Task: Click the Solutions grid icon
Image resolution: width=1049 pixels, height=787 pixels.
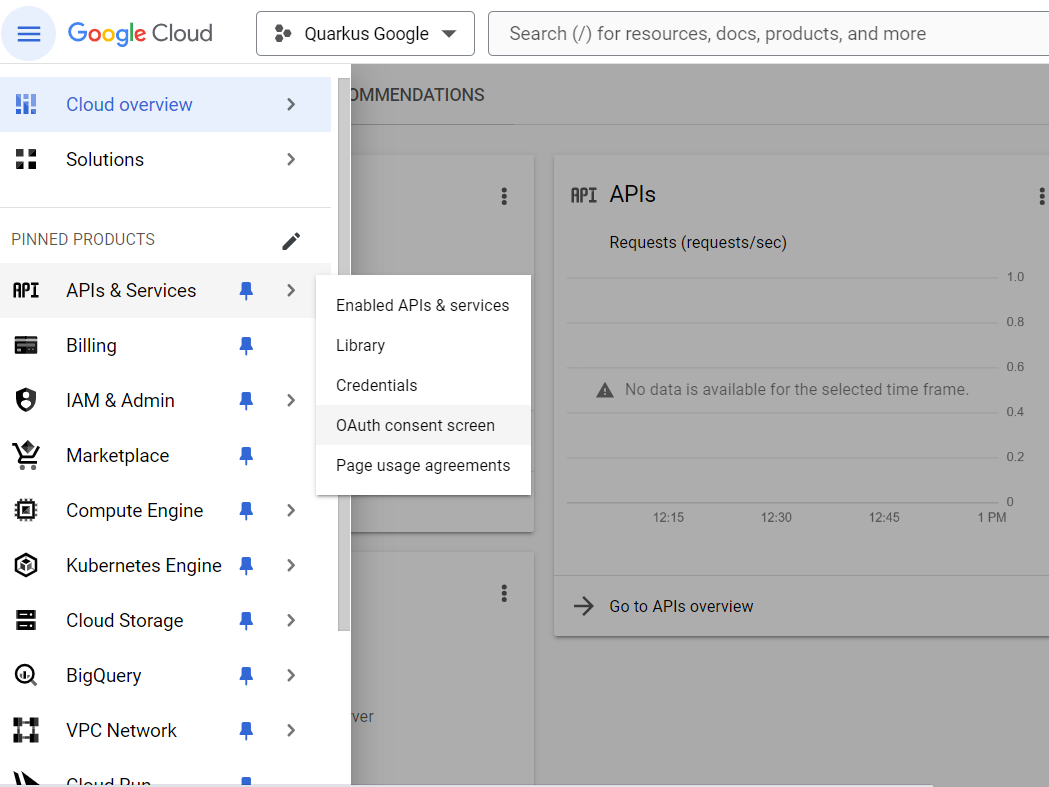Action: point(26,159)
